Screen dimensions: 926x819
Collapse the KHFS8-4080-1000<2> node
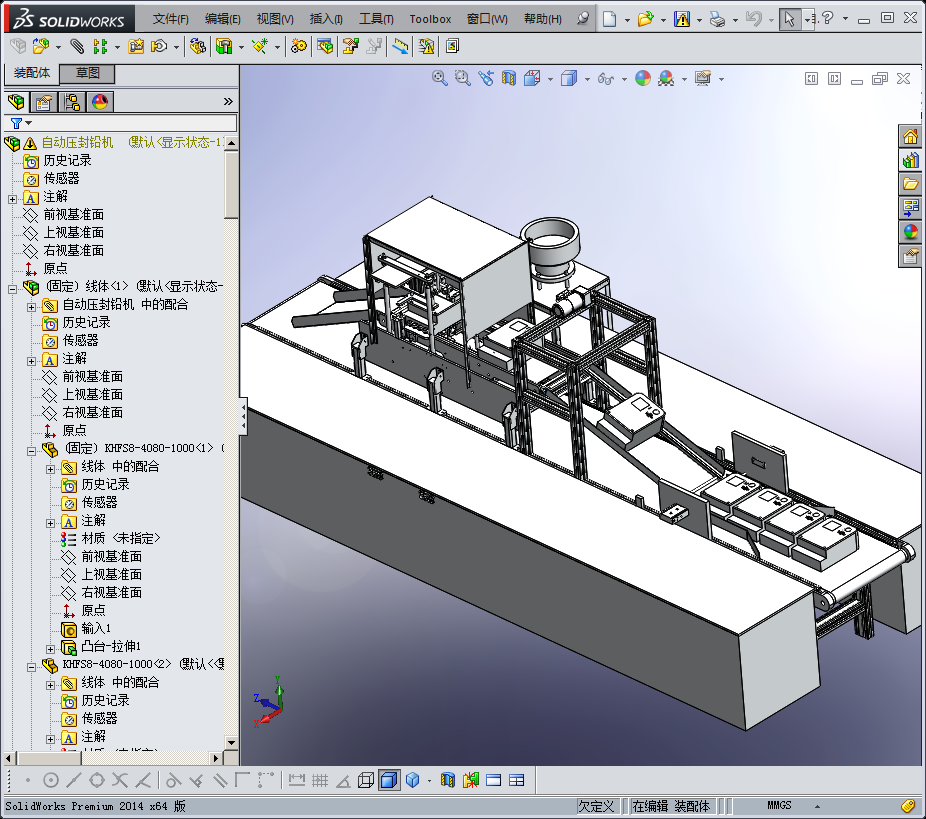(x=31, y=667)
